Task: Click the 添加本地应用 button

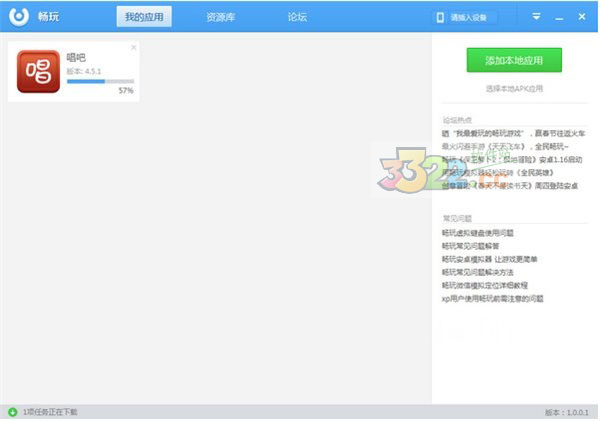Action: (514, 60)
